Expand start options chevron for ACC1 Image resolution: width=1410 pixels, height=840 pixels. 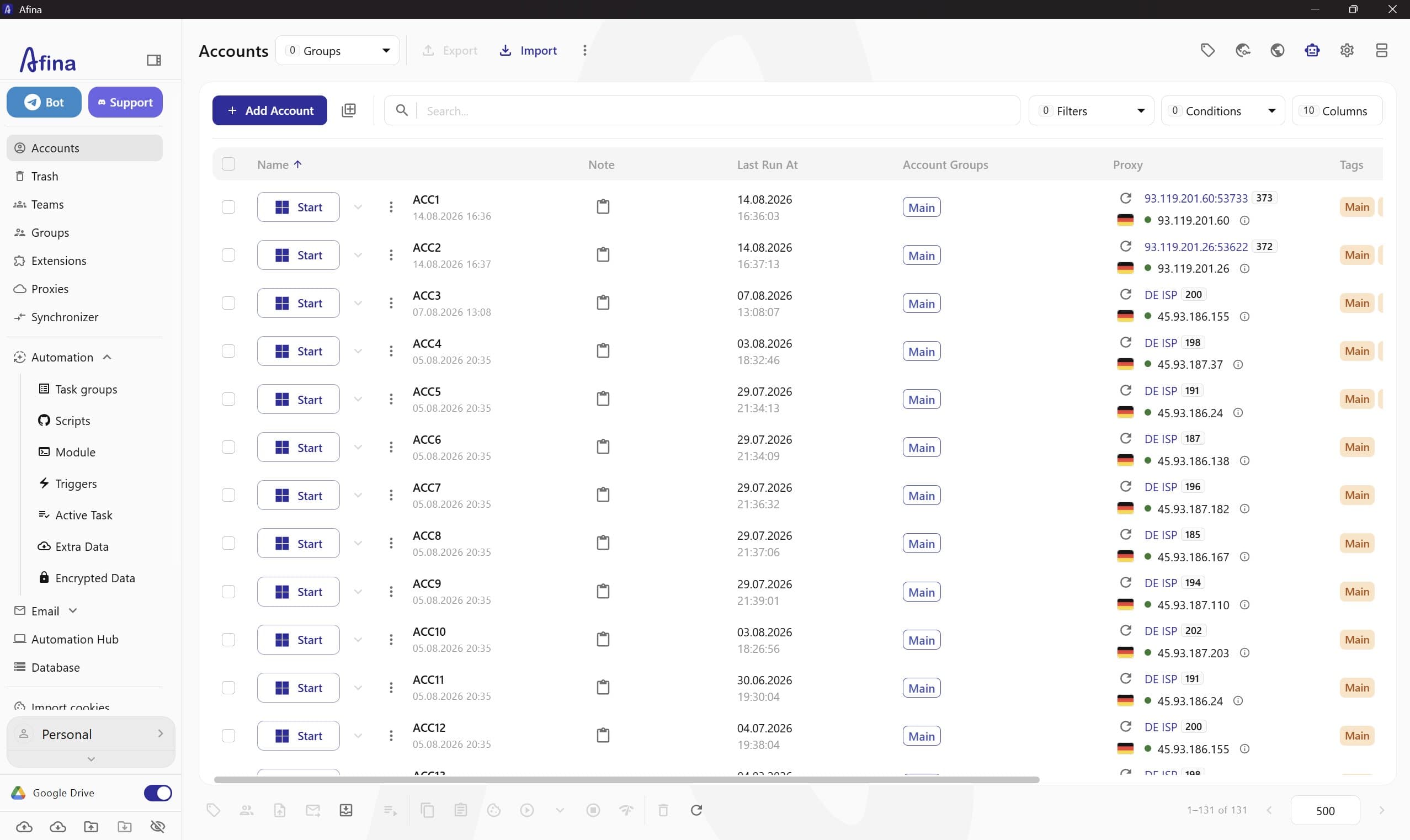pos(358,207)
